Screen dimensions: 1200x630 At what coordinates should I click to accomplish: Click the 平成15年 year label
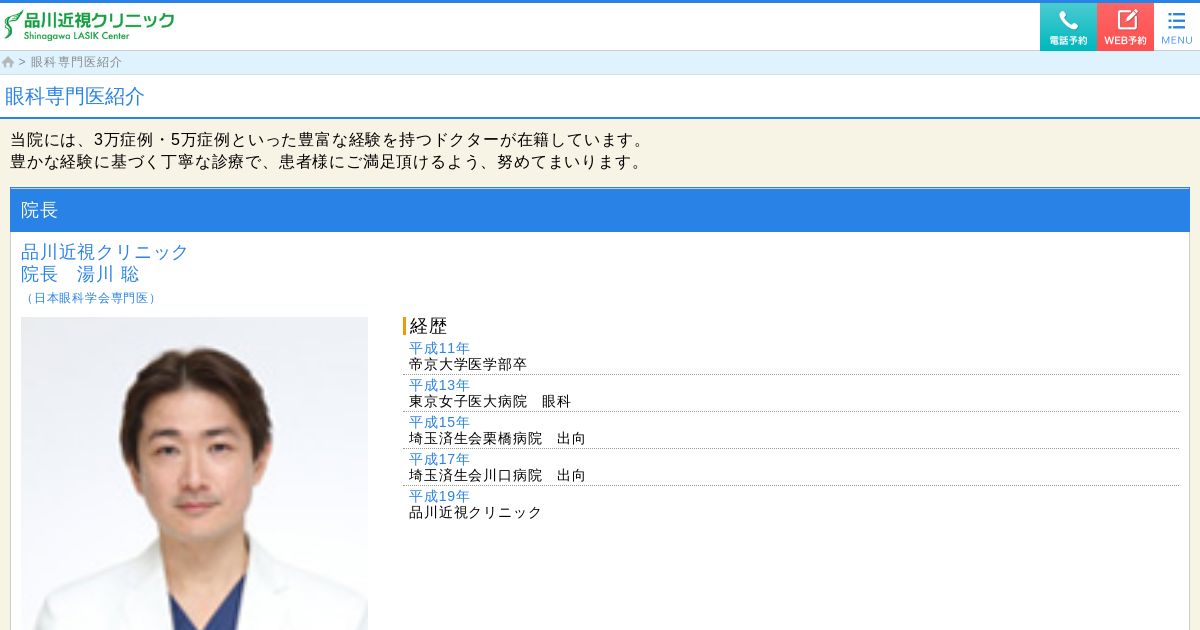point(439,422)
